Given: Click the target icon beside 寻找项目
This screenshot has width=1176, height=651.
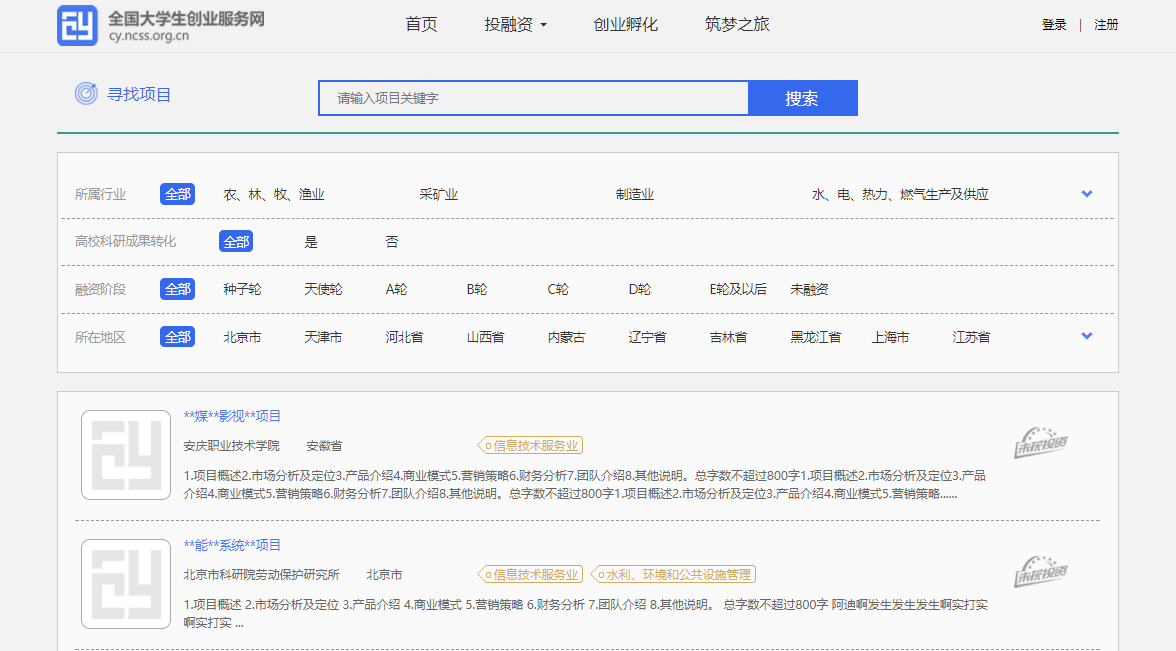Looking at the screenshot, I should tap(85, 94).
